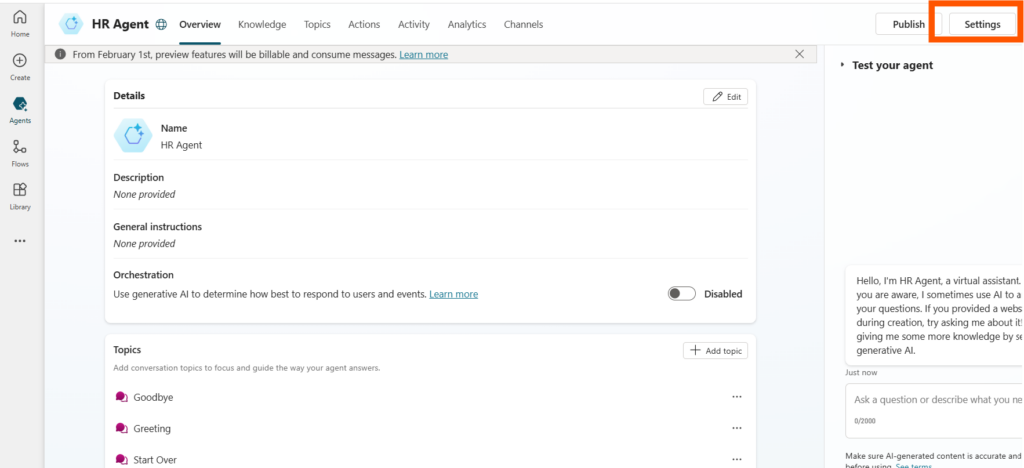Image resolution: width=1024 pixels, height=468 pixels.
Task: Go to Home in left sidebar
Action: 20,23
